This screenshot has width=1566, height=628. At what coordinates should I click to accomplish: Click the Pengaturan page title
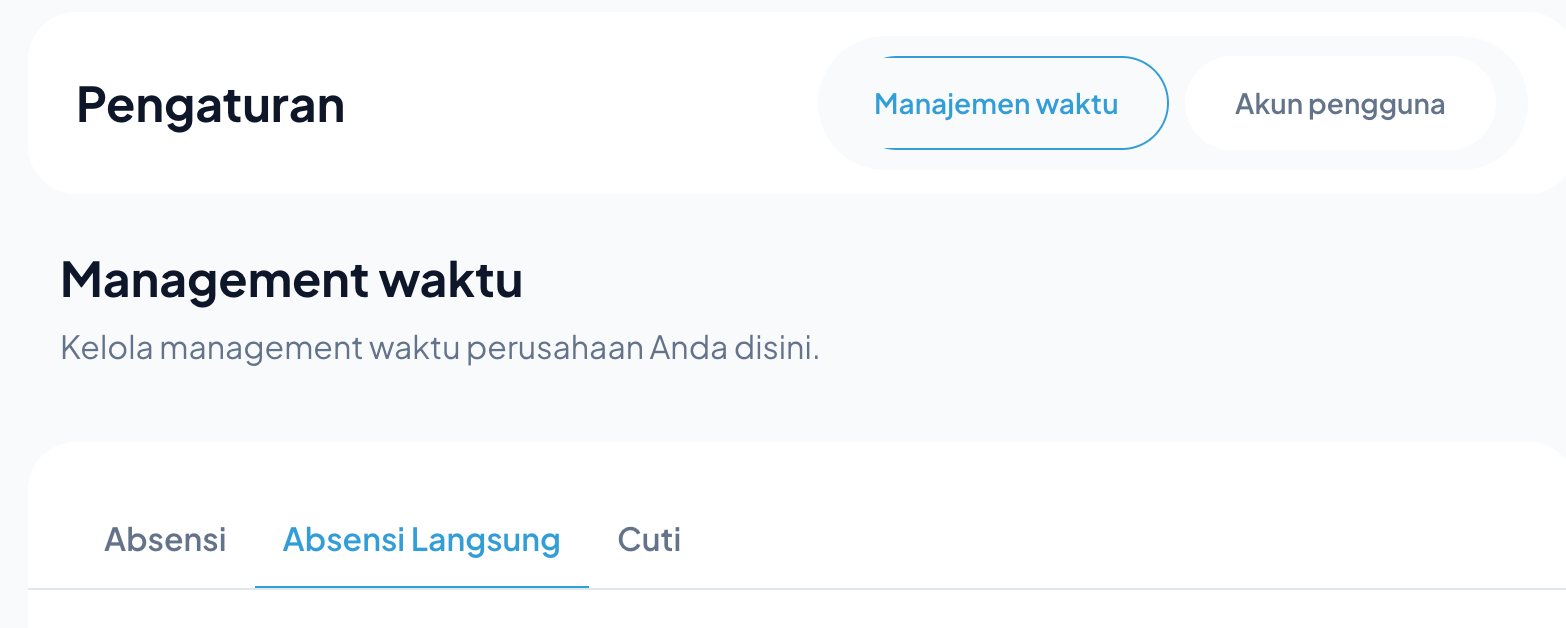click(210, 105)
